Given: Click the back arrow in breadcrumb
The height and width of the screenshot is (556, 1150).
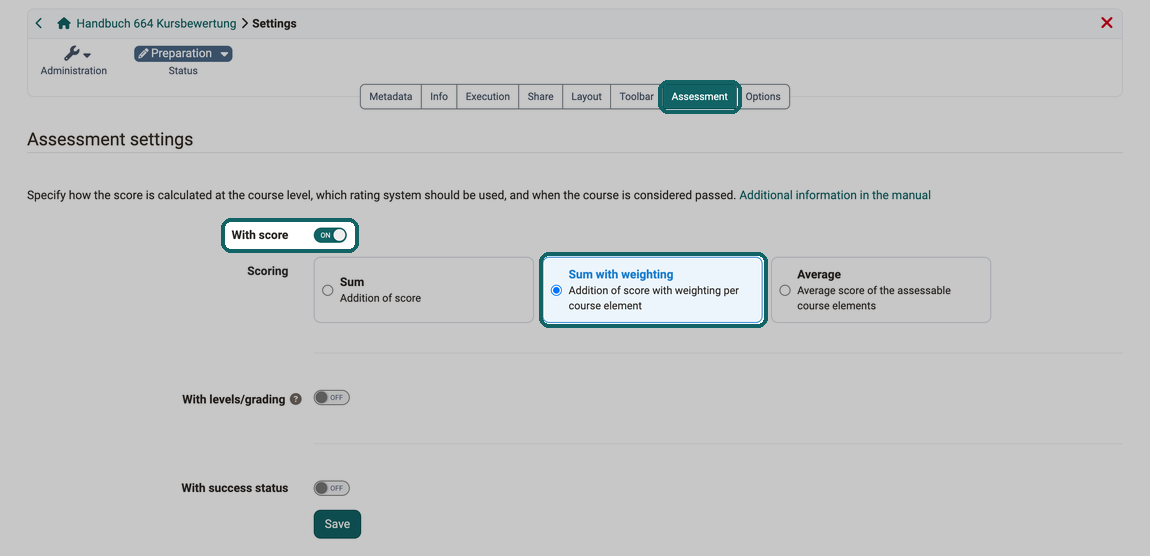Looking at the screenshot, I should 39,23.
